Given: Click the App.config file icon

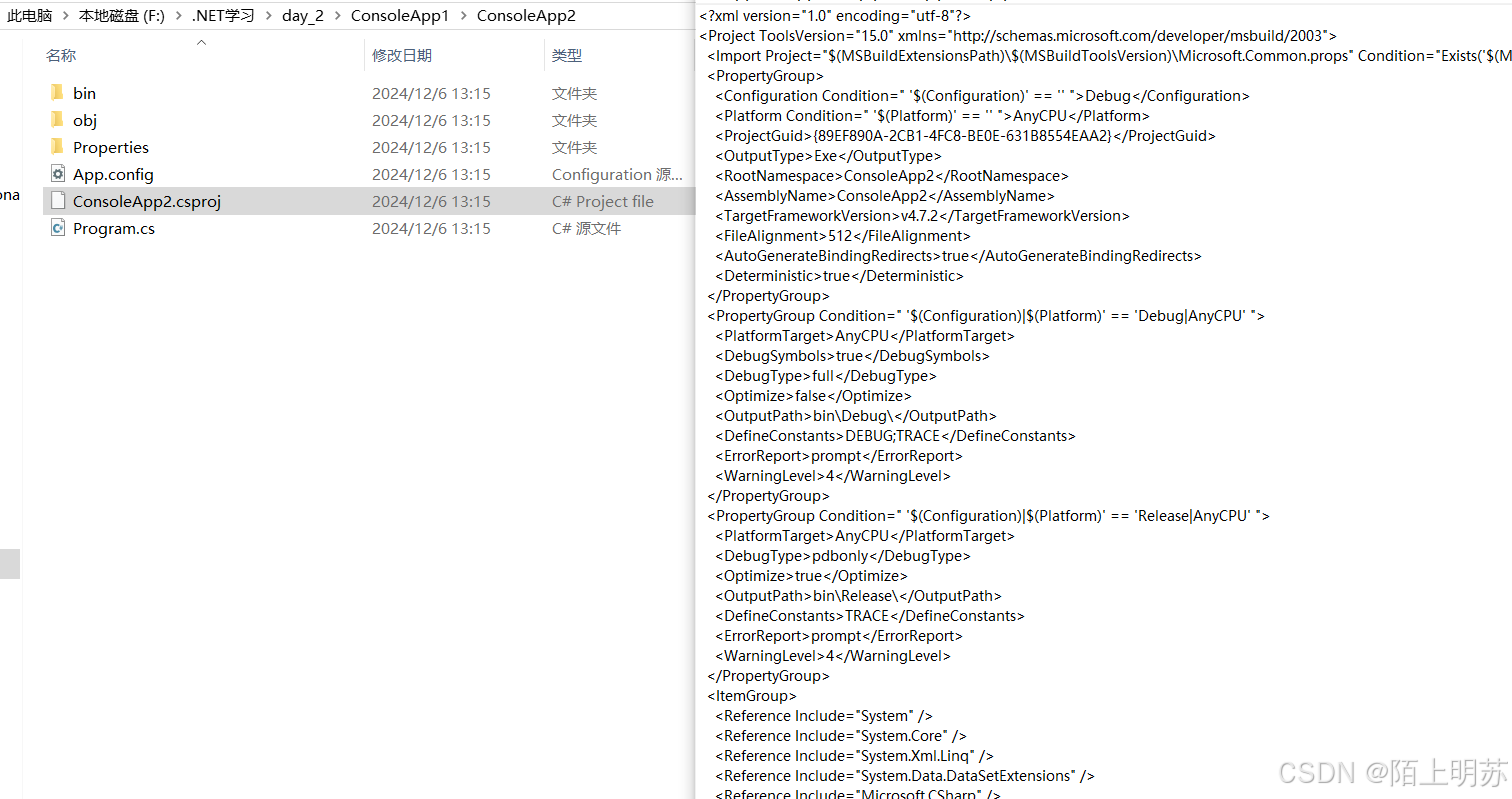Looking at the screenshot, I should pos(57,174).
